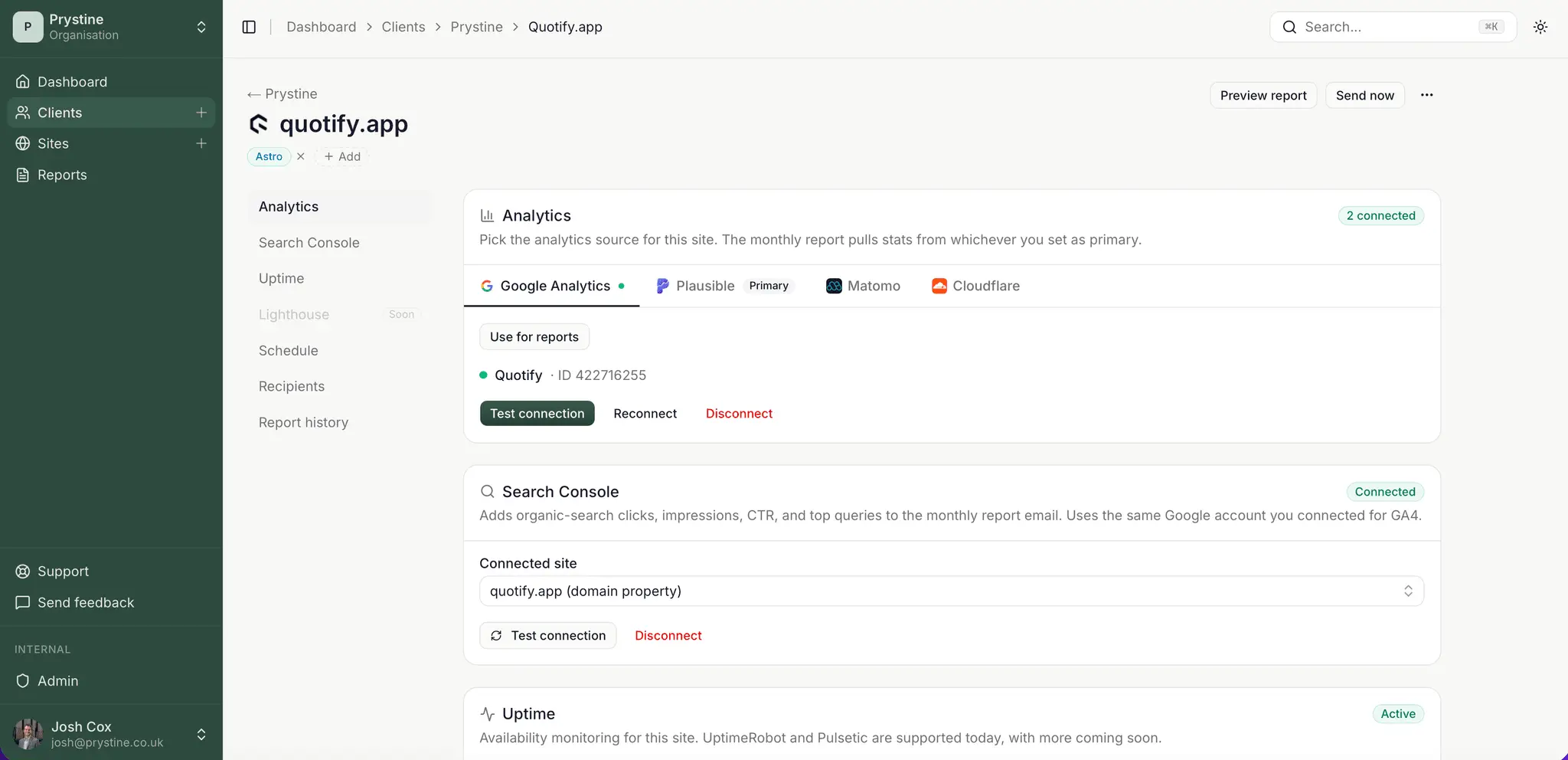Screen dimensions: 1568x760
Task: Click the Matomo logo icon
Action: click(834, 286)
